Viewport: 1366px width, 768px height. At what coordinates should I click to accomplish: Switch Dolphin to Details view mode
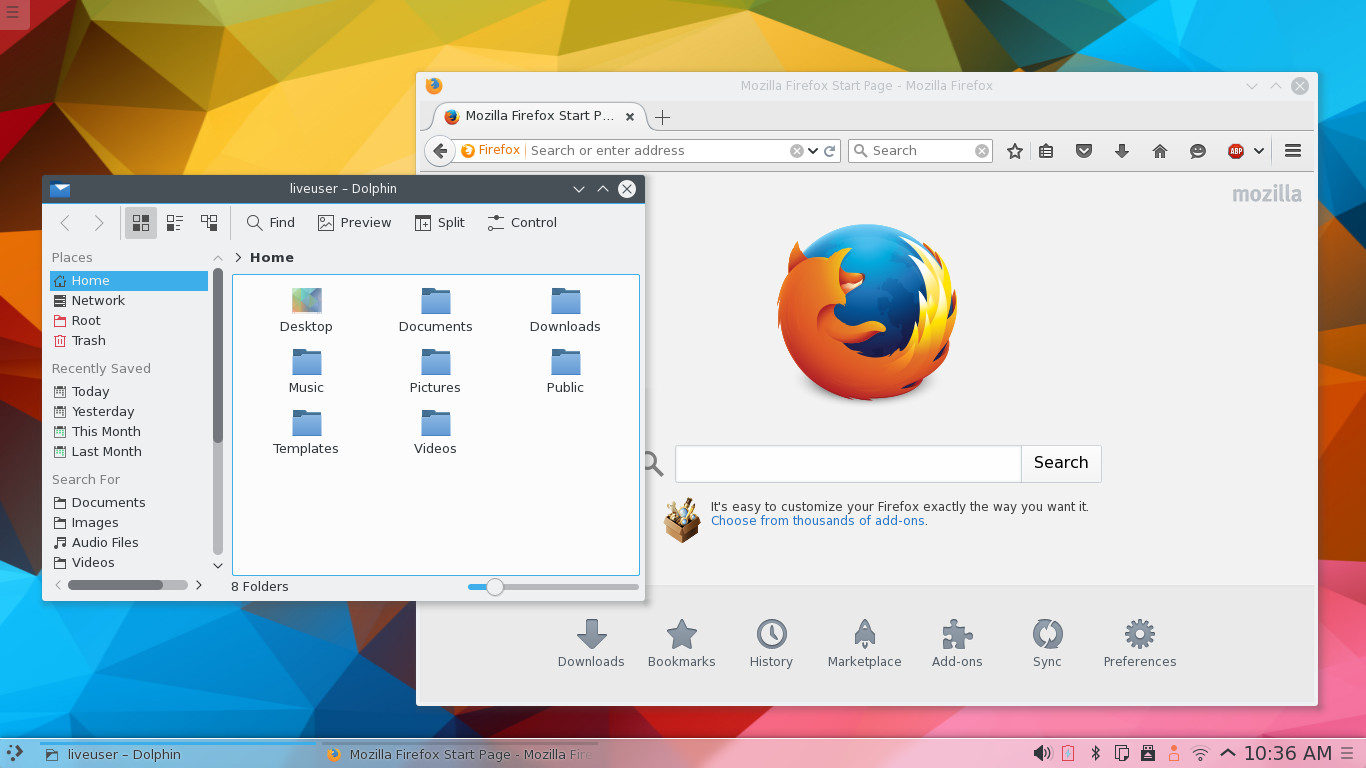209,223
